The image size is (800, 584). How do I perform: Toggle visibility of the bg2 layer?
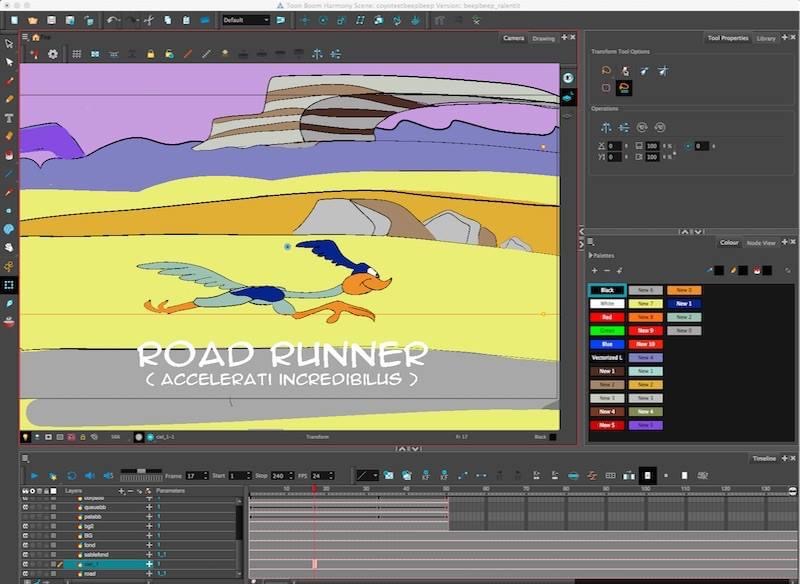pyautogui.click(x=25, y=526)
